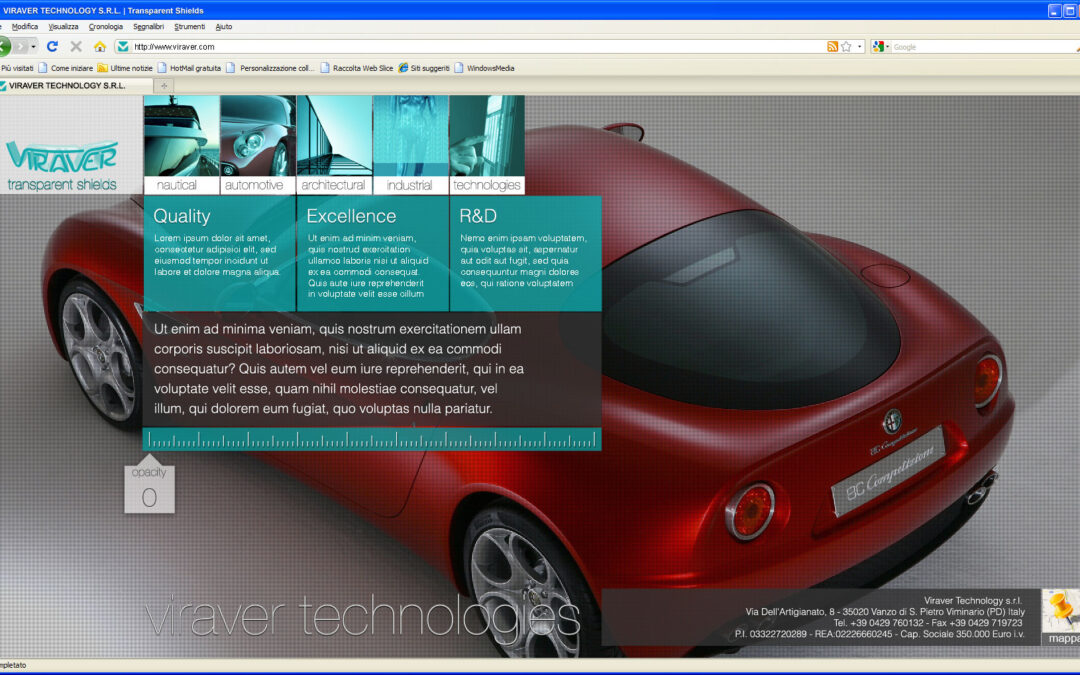Open the navigation history dropdown arrow

[33, 46]
